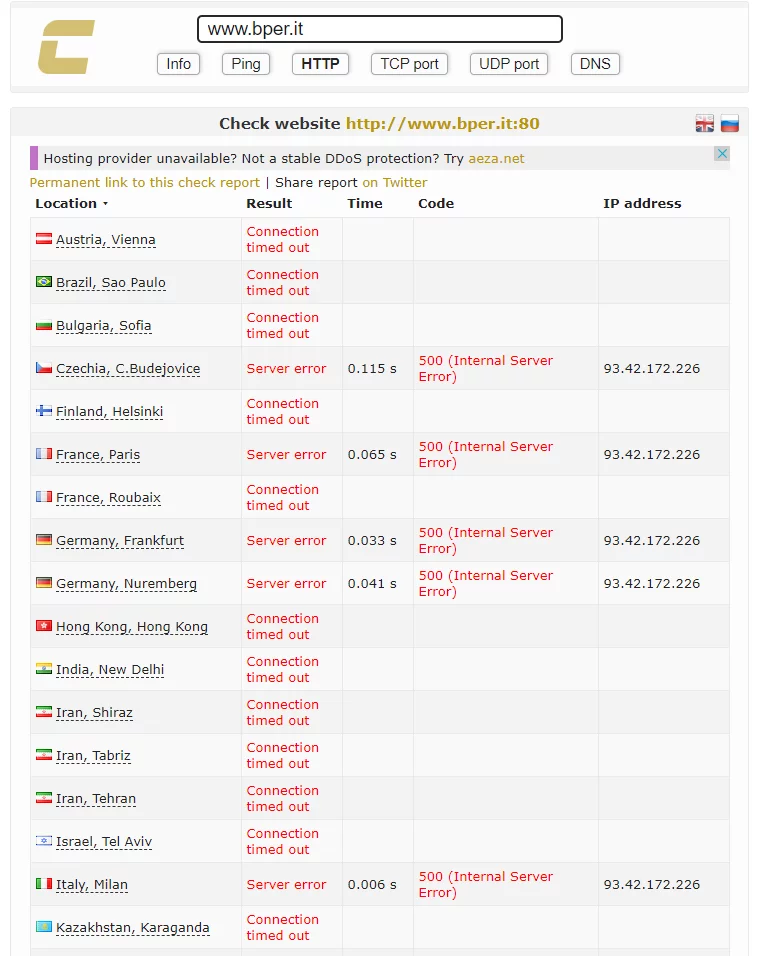The width and height of the screenshot is (771, 956).
Task: Click the Info button
Action: [x=179, y=64]
